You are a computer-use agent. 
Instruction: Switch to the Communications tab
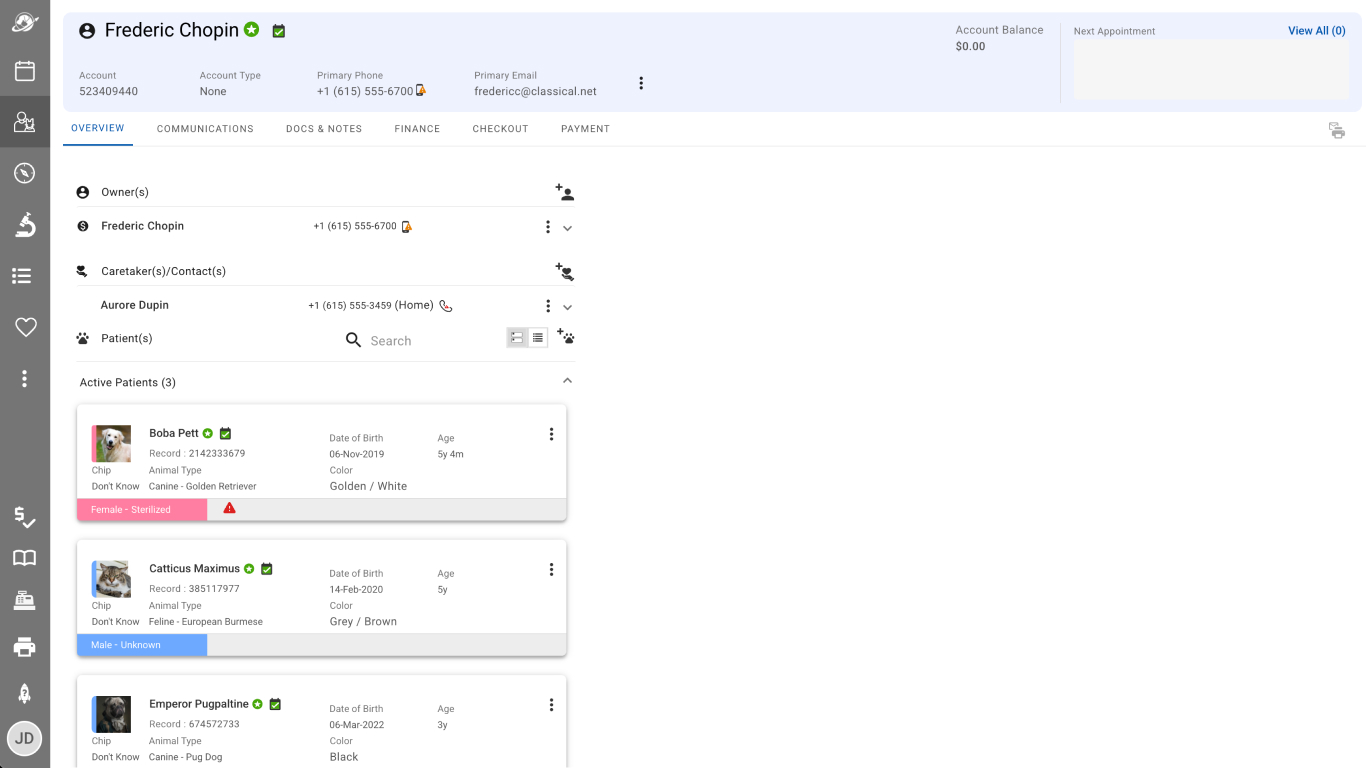205,129
